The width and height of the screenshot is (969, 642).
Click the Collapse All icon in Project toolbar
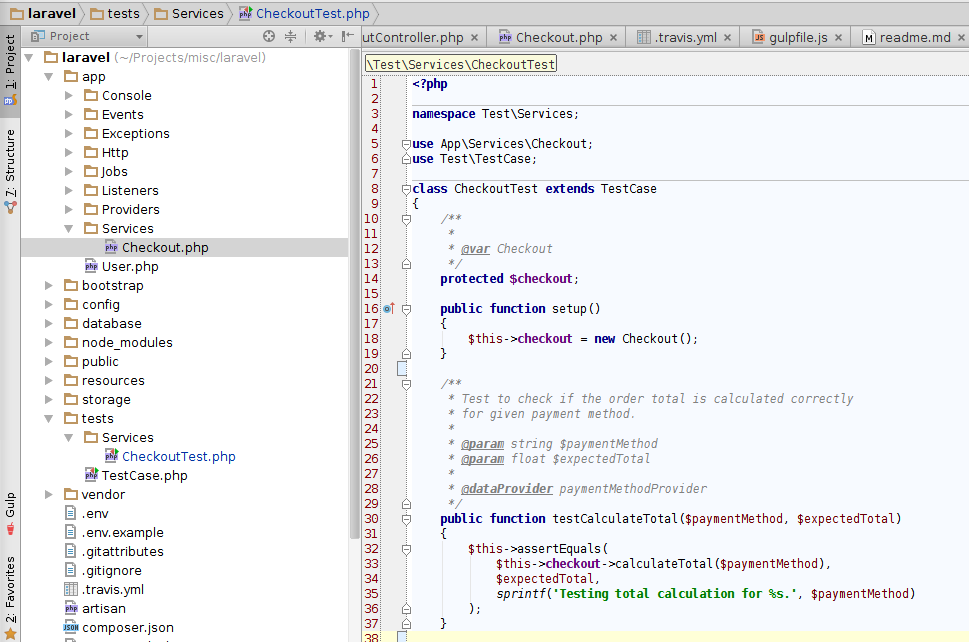click(x=291, y=35)
